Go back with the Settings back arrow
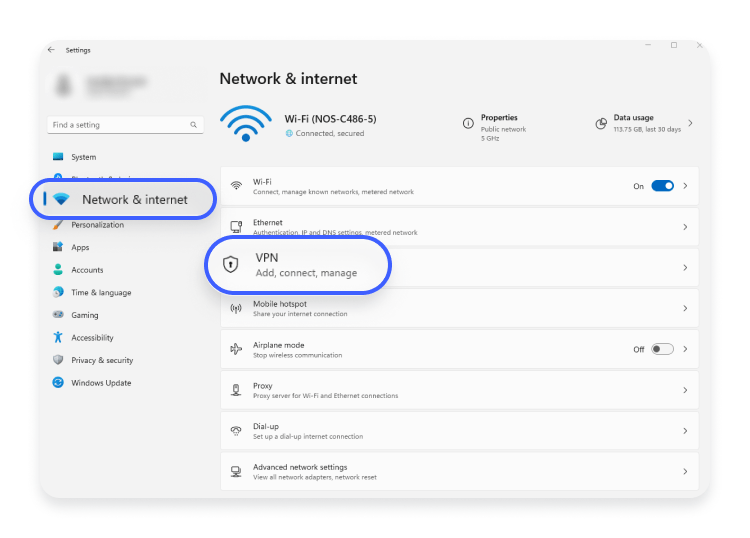This screenshot has height=538, width=750. [51, 50]
